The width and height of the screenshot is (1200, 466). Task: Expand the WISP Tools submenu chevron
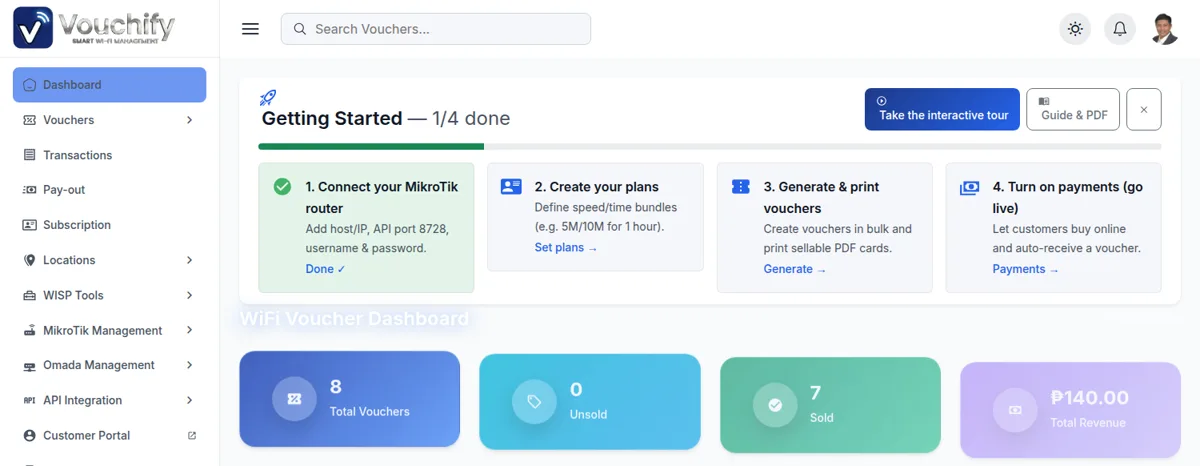pyautogui.click(x=190, y=295)
